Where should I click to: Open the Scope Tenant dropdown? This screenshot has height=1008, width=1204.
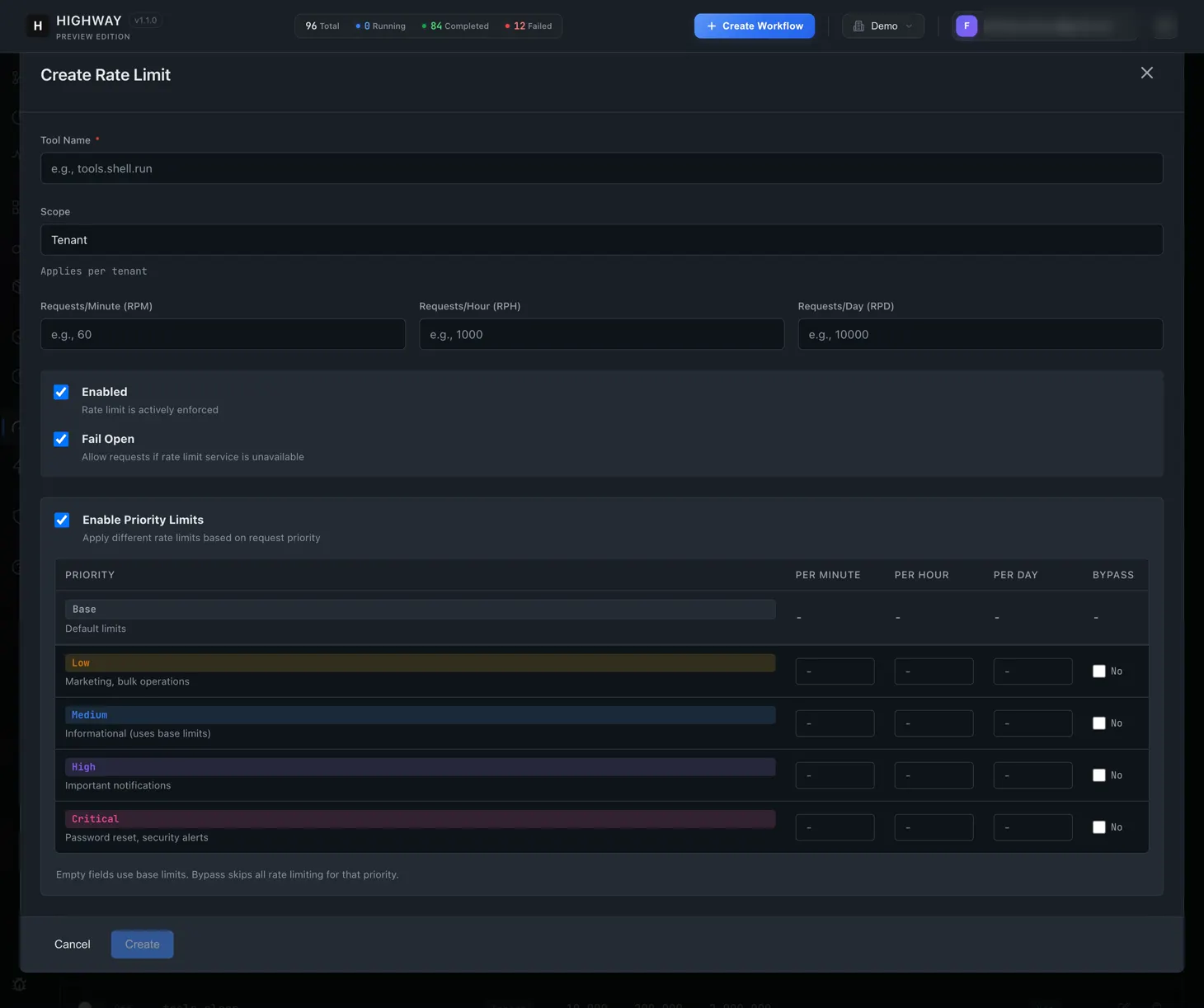(x=601, y=240)
